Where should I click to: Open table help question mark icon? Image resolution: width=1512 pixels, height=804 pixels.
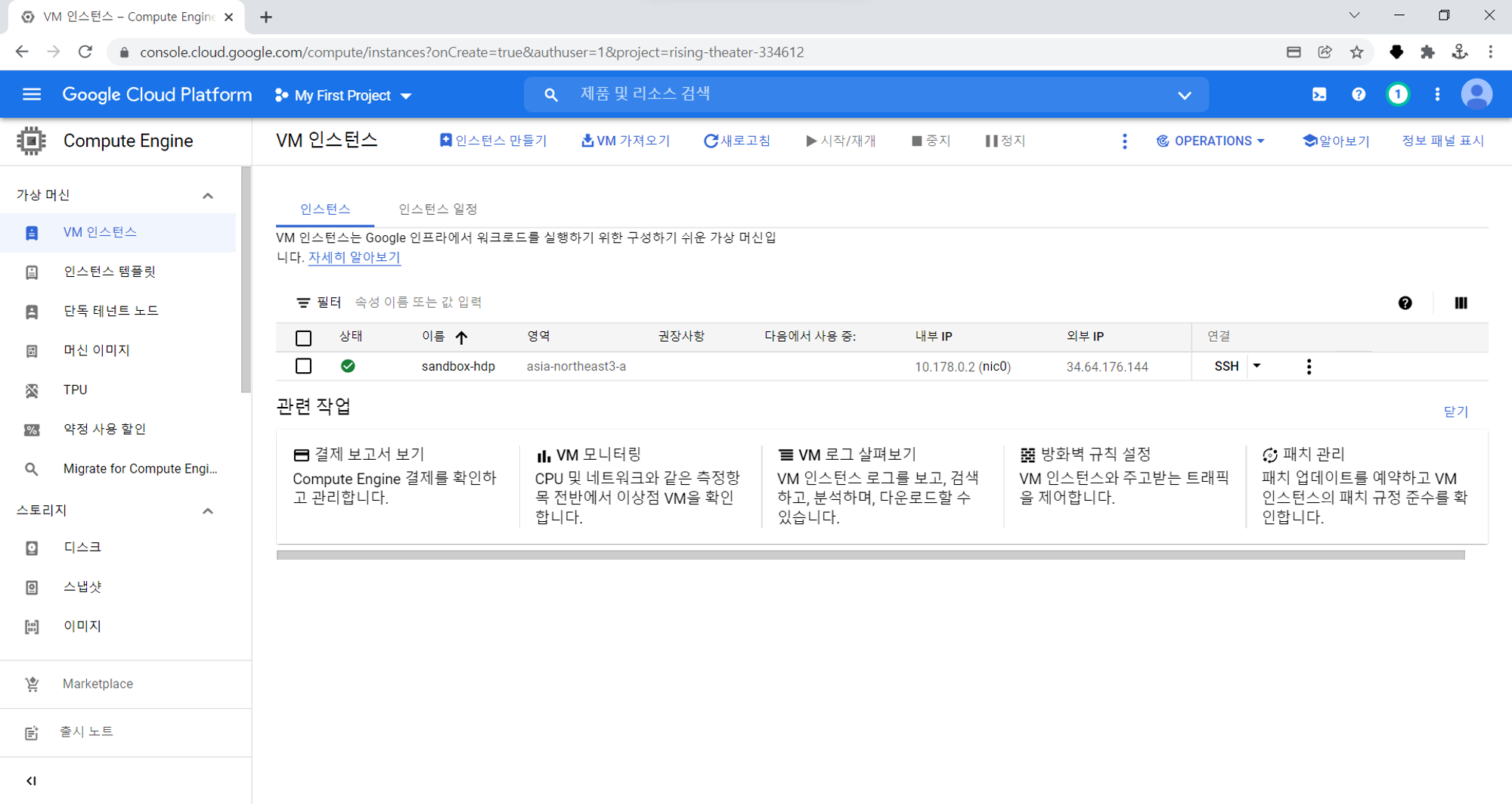1405,303
